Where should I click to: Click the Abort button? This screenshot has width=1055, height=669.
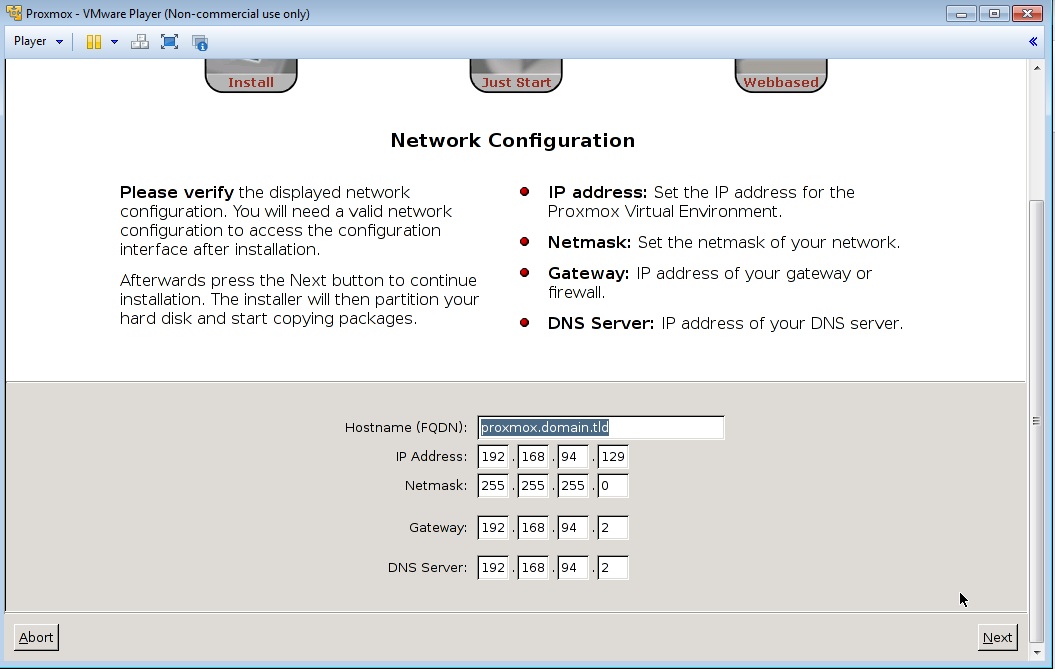coord(36,637)
